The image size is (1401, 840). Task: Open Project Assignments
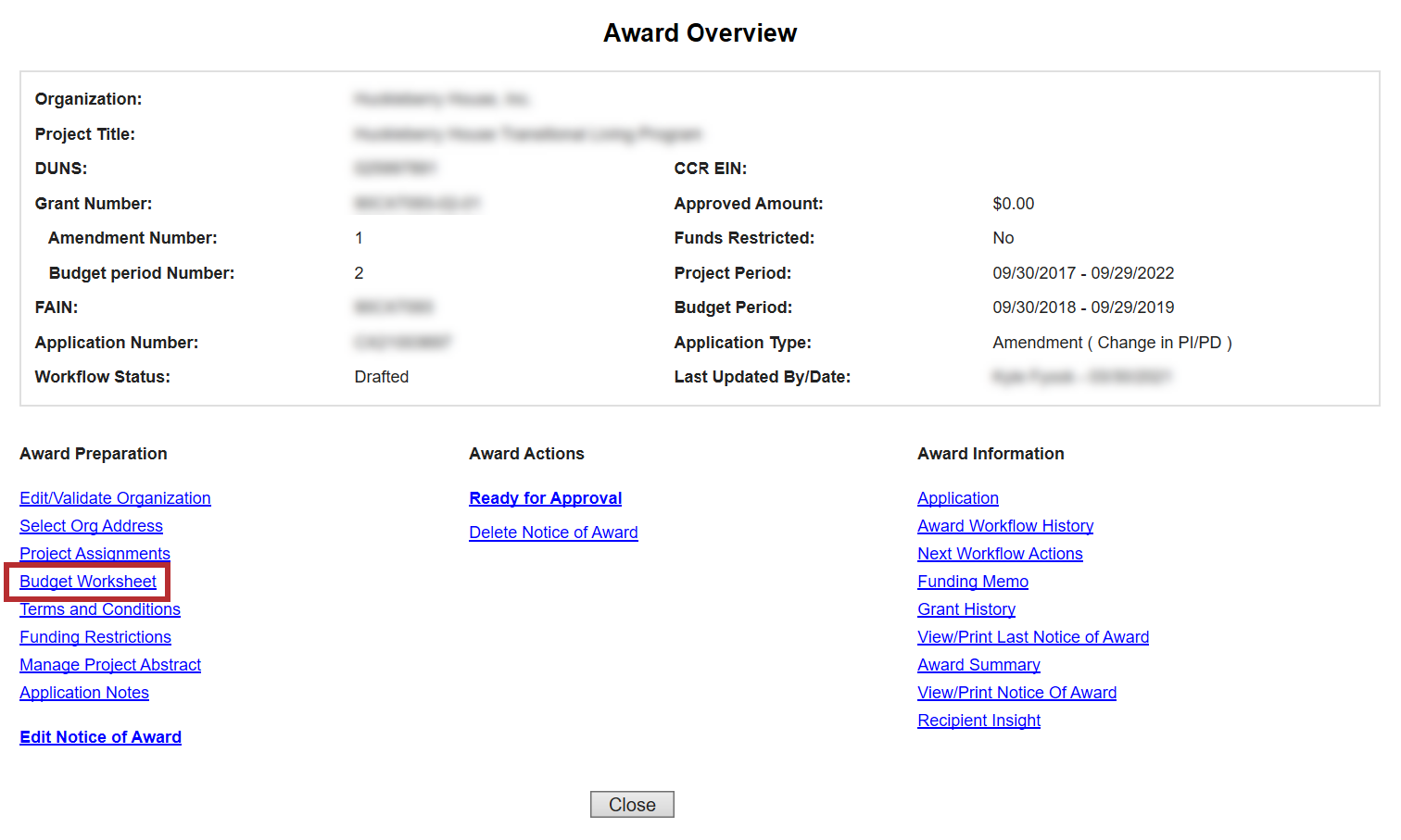(95, 554)
